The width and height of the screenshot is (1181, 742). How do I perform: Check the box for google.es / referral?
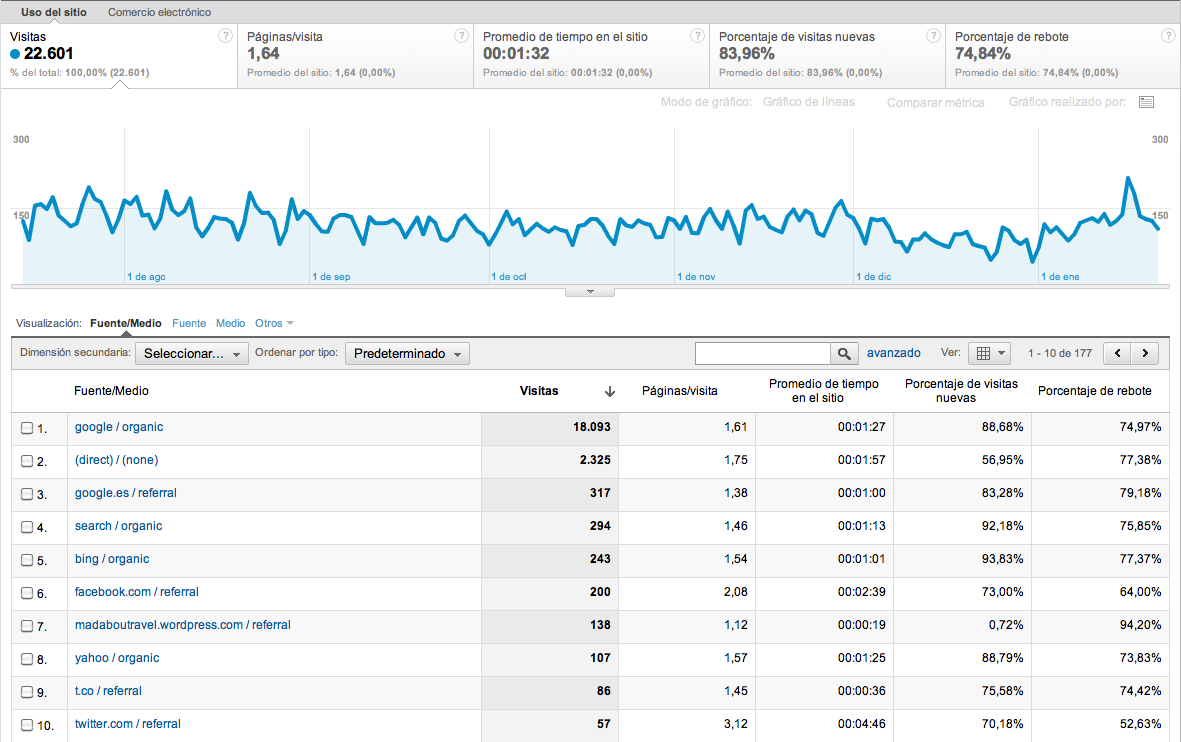click(27, 494)
